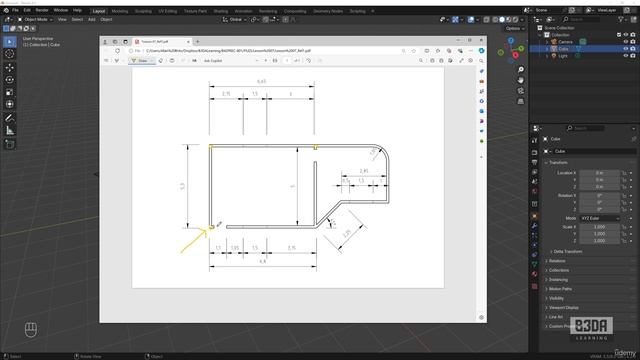The height and width of the screenshot is (360, 640).
Task: Toggle Light visibility eye in outliner
Action: (x=626, y=56)
